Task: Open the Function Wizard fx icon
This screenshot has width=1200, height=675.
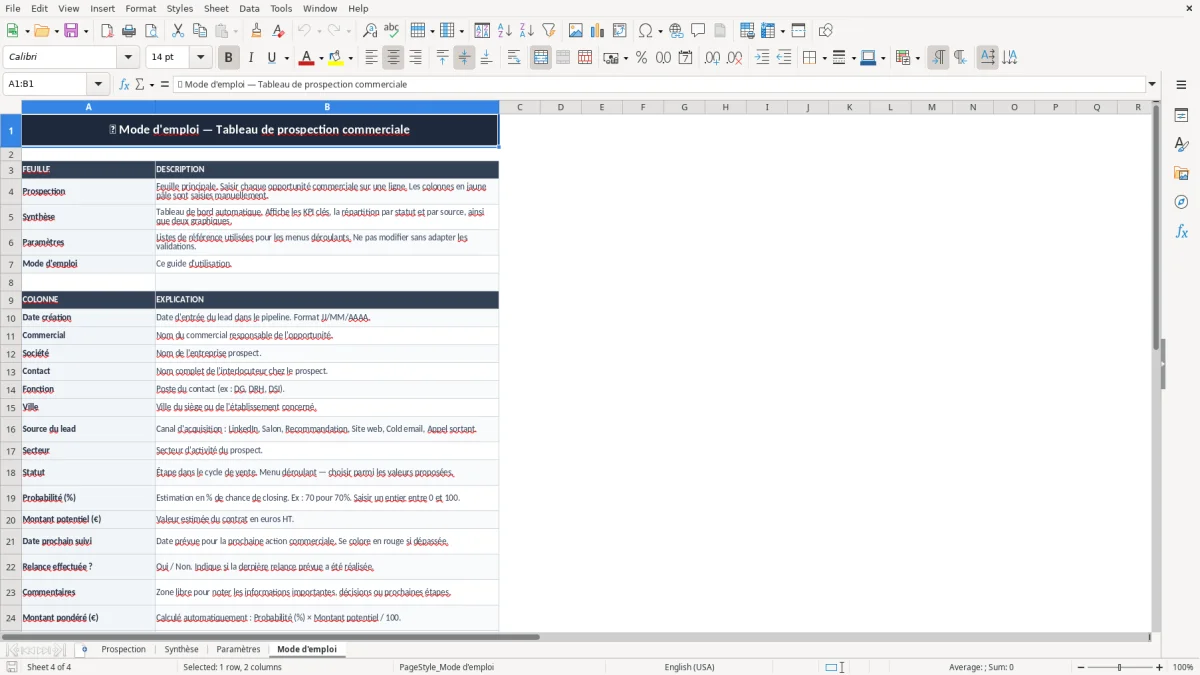Action: (x=124, y=84)
